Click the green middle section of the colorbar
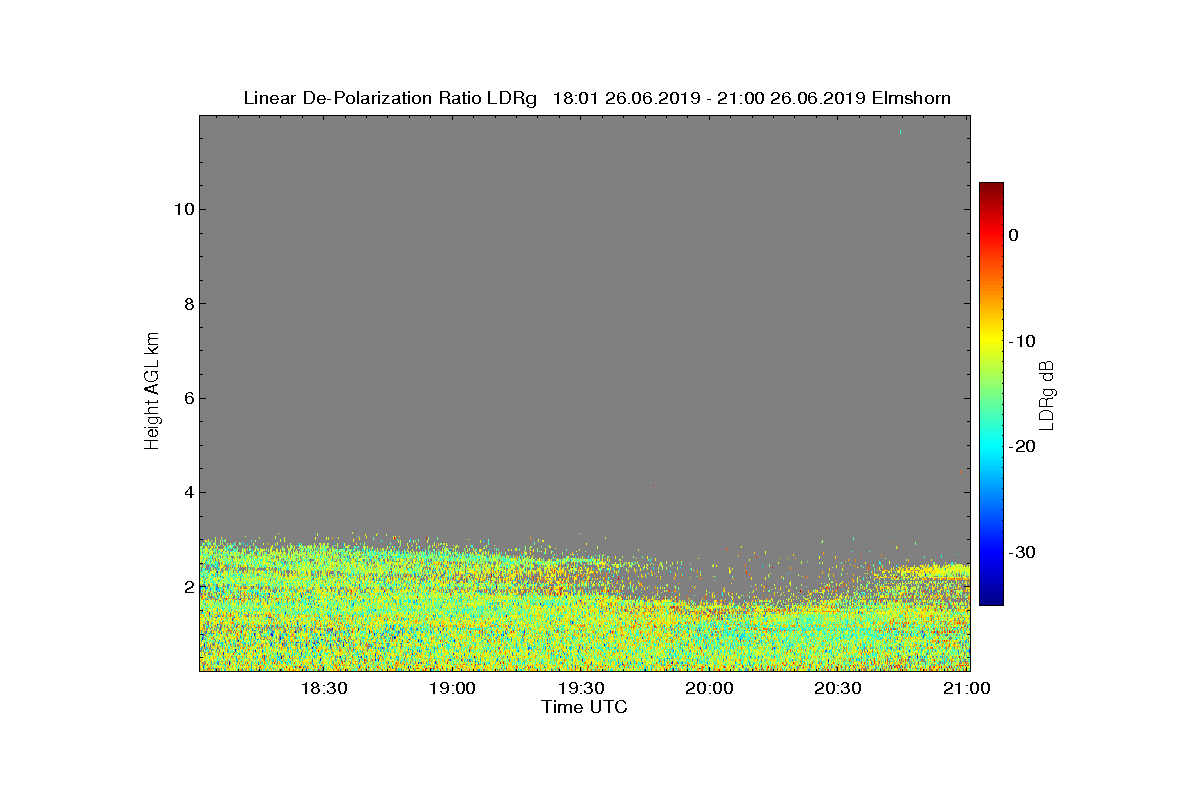 [991, 394]
